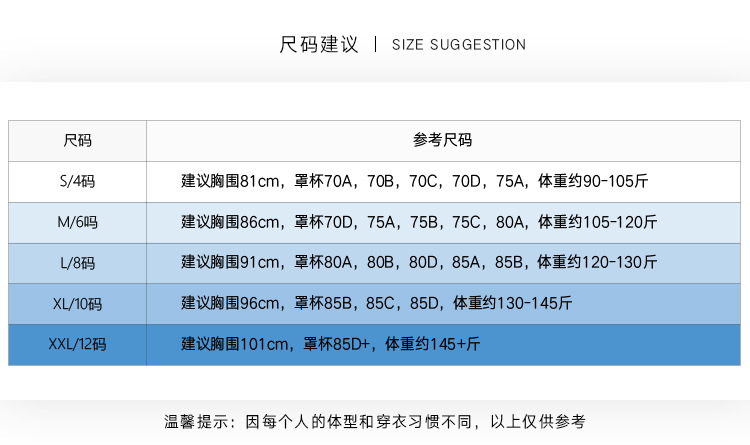Click the S/4码 size cell
The height and width of the screenshot is (445, 750).
tap(77, 181)
